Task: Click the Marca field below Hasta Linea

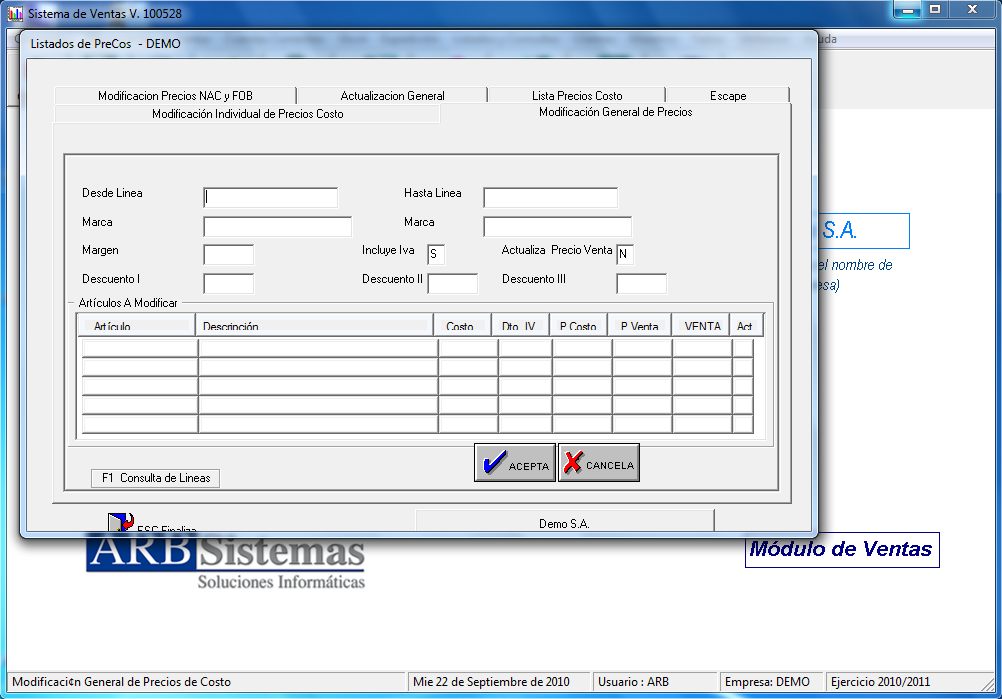Action: click(x=557, y=226)
